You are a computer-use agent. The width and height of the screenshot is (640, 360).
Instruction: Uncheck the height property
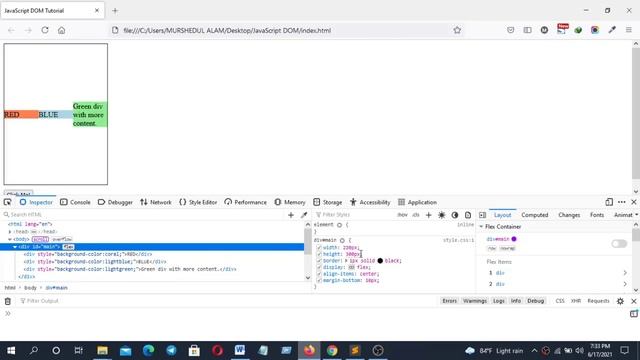click(319, 254)
